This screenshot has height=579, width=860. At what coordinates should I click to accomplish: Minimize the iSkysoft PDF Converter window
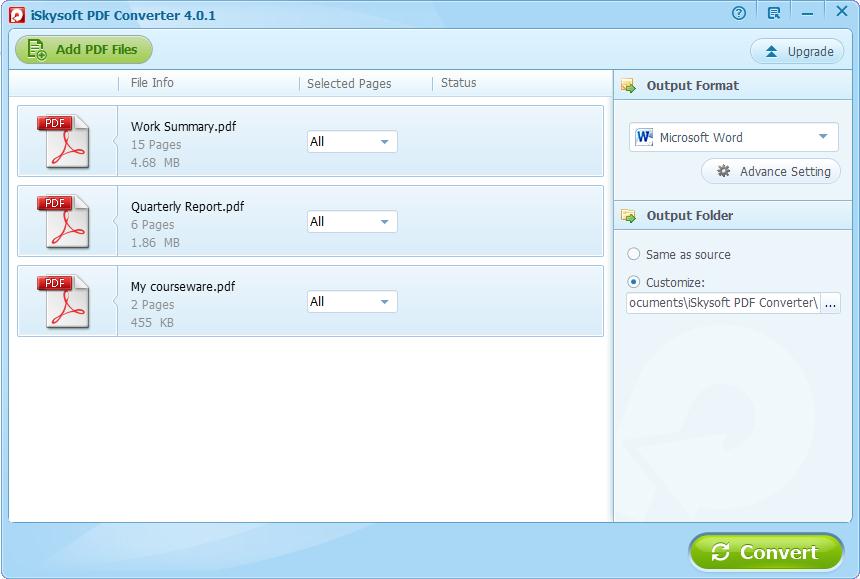(x=807, y=14)
